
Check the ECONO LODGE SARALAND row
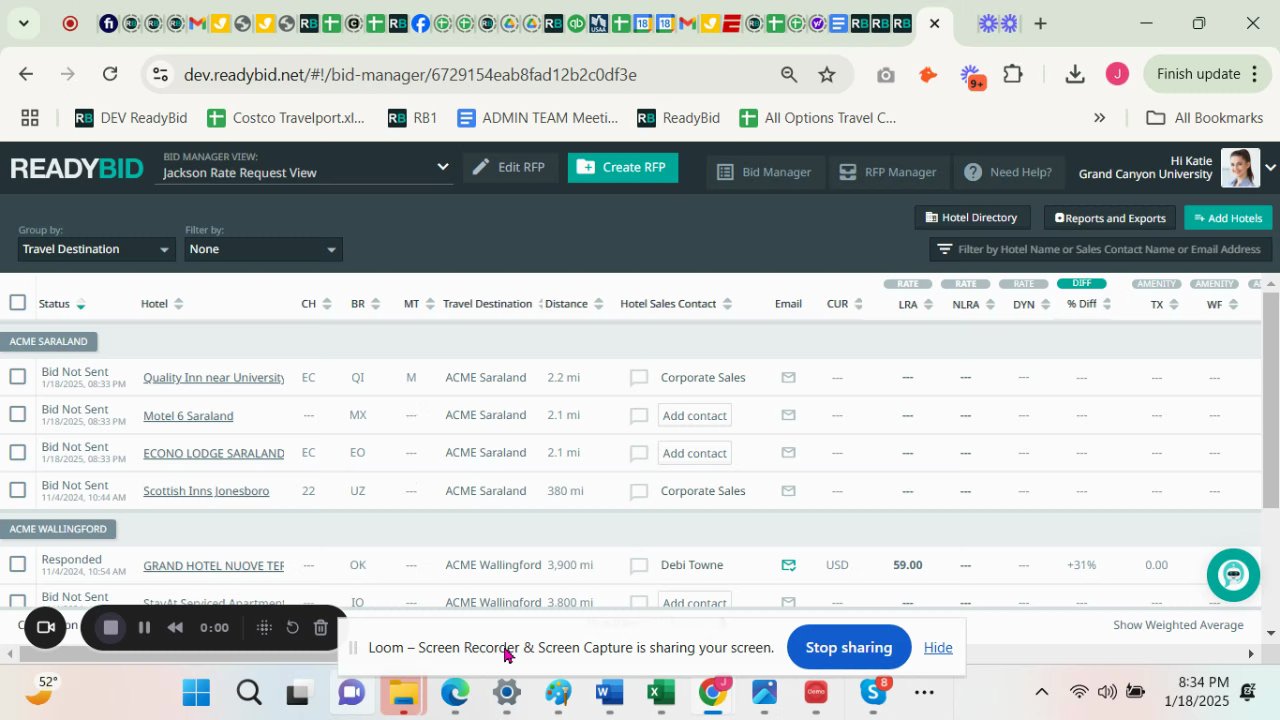coord(17,452)
